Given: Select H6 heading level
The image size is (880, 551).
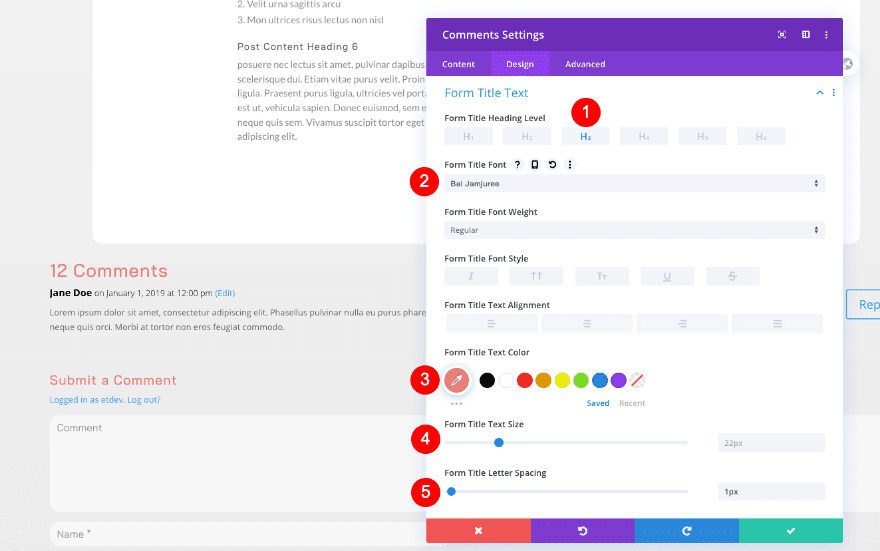Looking at the screenshot, I should 761,136.
